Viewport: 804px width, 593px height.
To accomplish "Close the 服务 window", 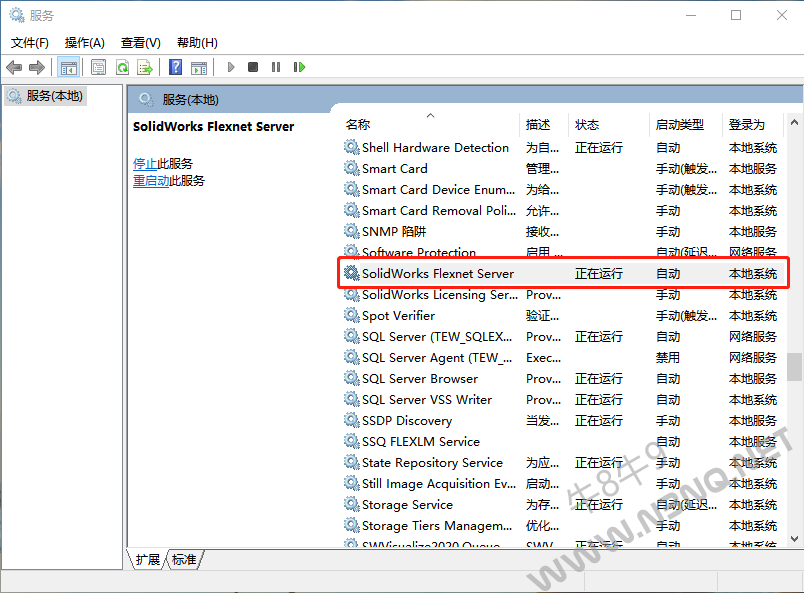I will [781, 15].
